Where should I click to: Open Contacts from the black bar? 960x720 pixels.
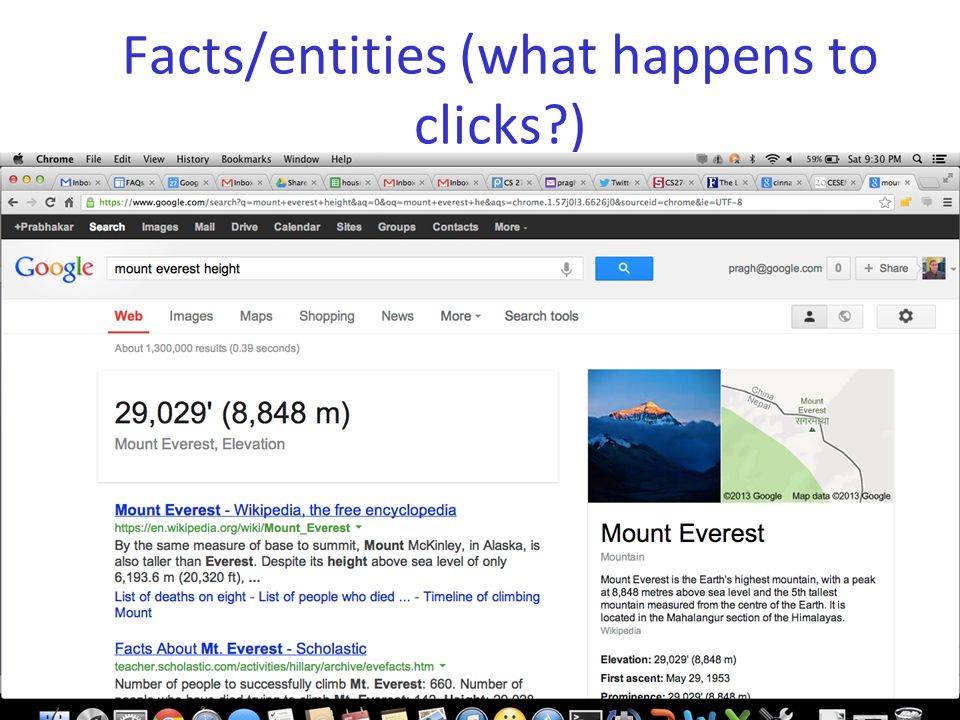click(456, 227)
